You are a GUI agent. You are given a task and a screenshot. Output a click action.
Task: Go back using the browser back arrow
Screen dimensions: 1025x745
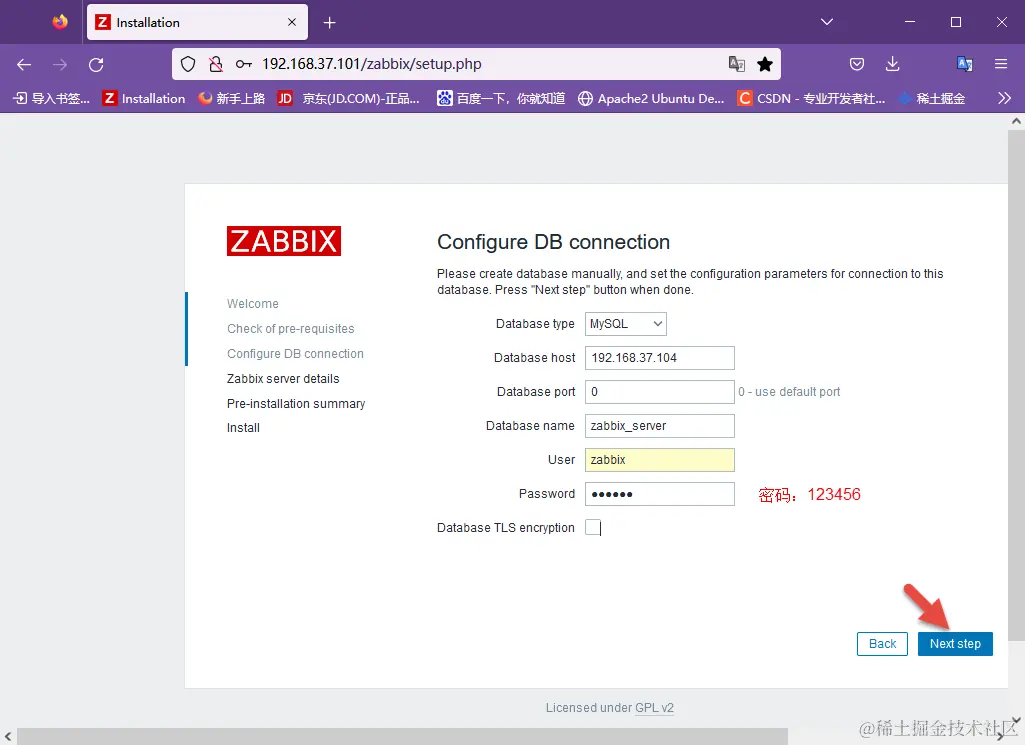tap(24, 64)
